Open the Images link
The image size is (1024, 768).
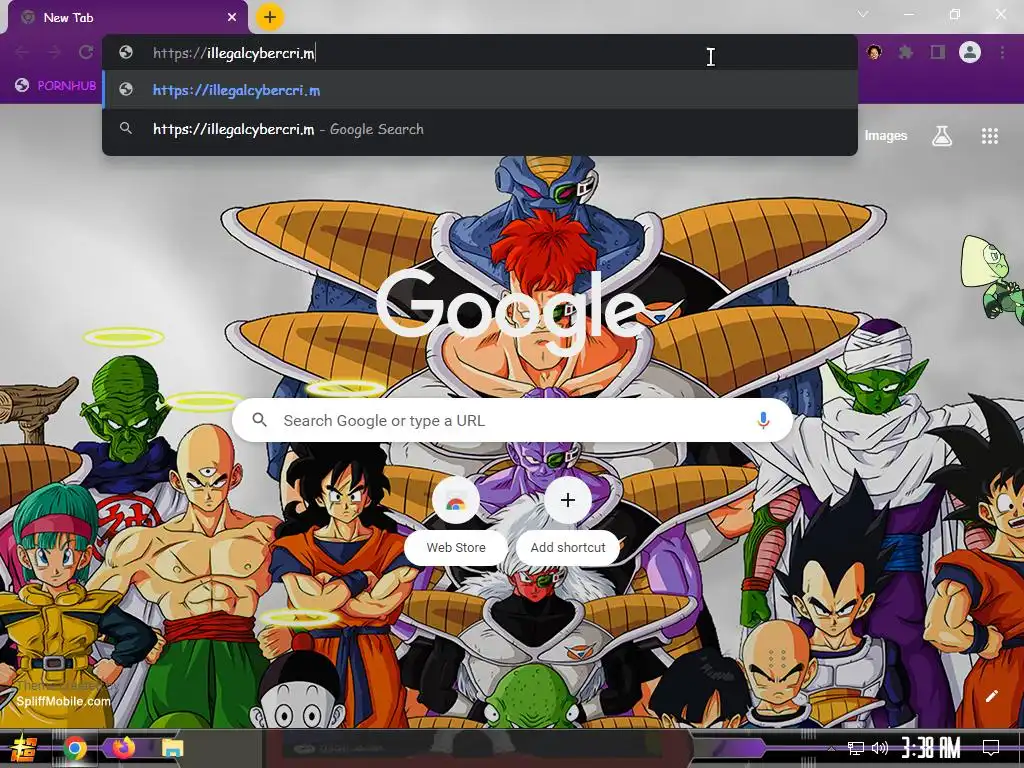pyautogui.click(x=886, y=136)
